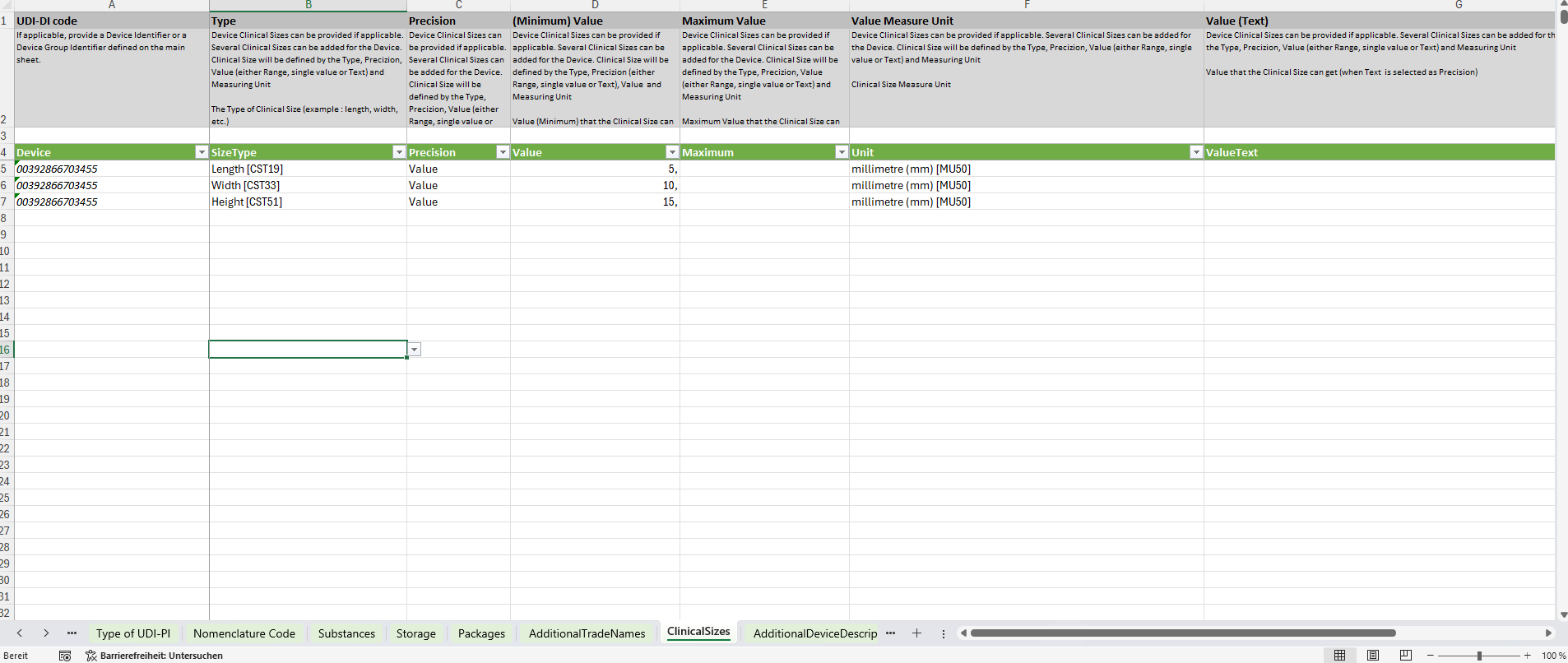Select column B header
This screenshot has height=663, width=1568.
click(x=308, y=5)
